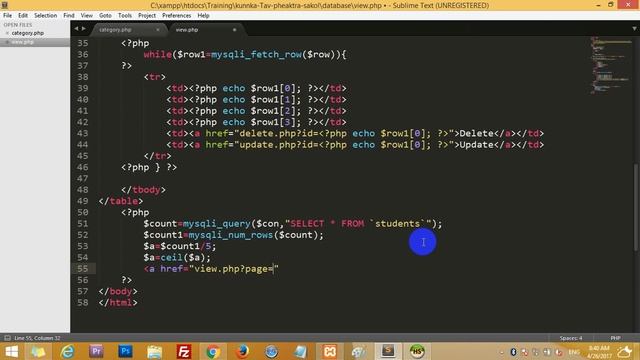Open category.php from the Open Files sidebar

tap(28, 33)
